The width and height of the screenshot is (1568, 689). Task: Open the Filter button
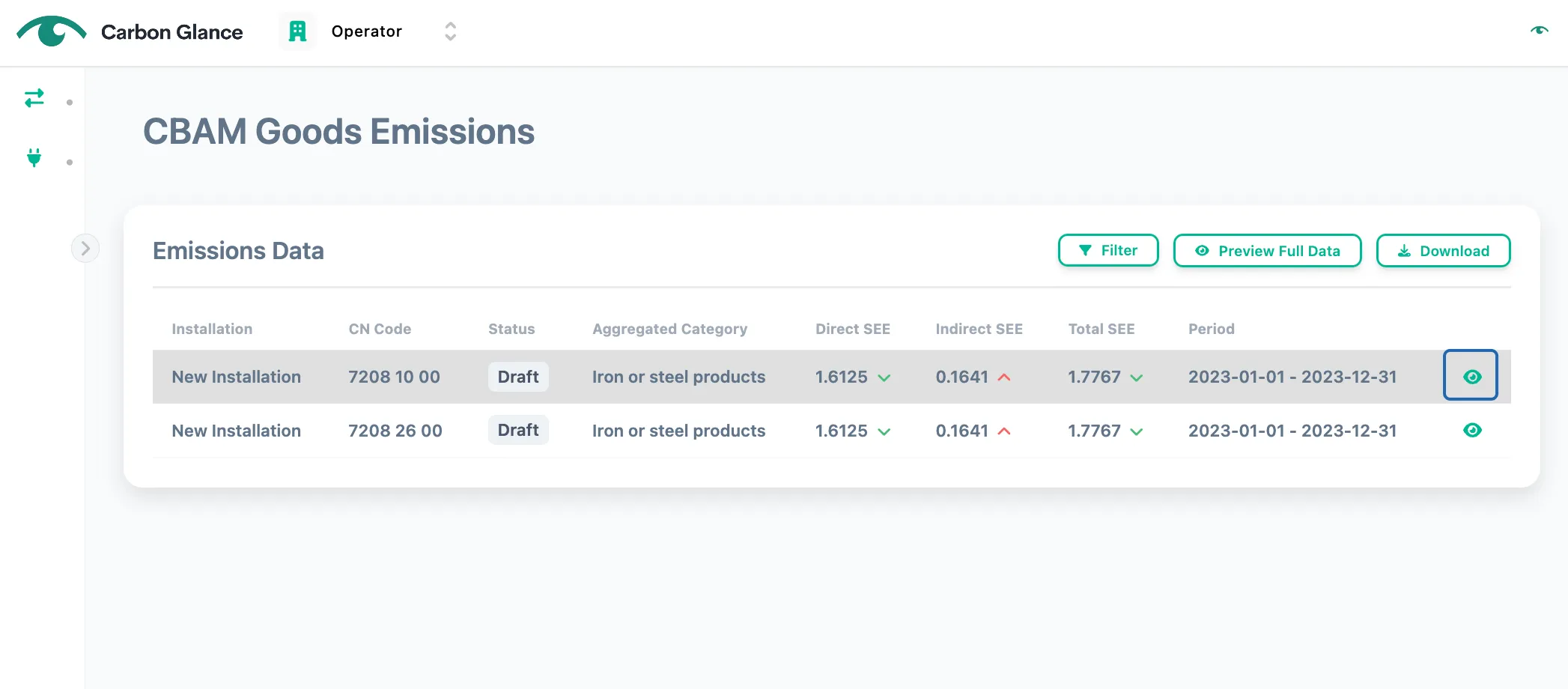click(1108, 250)
